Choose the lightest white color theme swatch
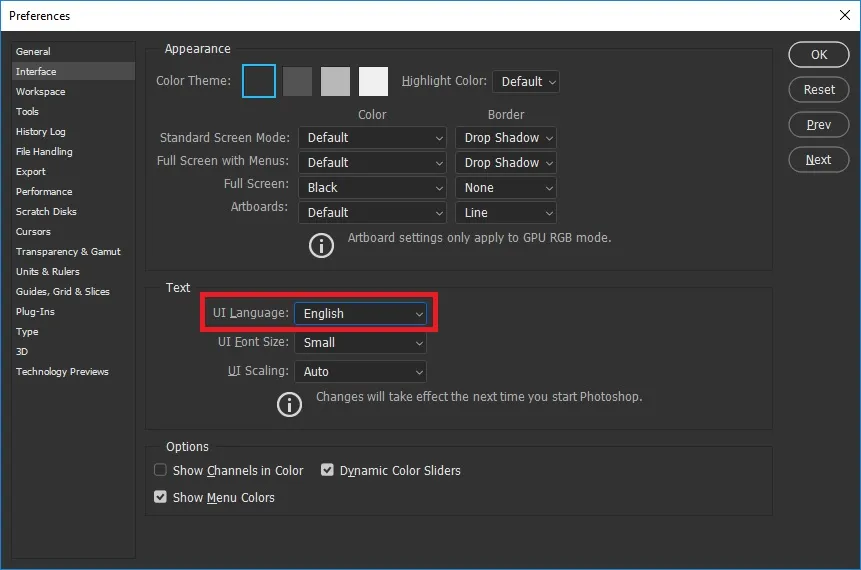 pos(373,81)
